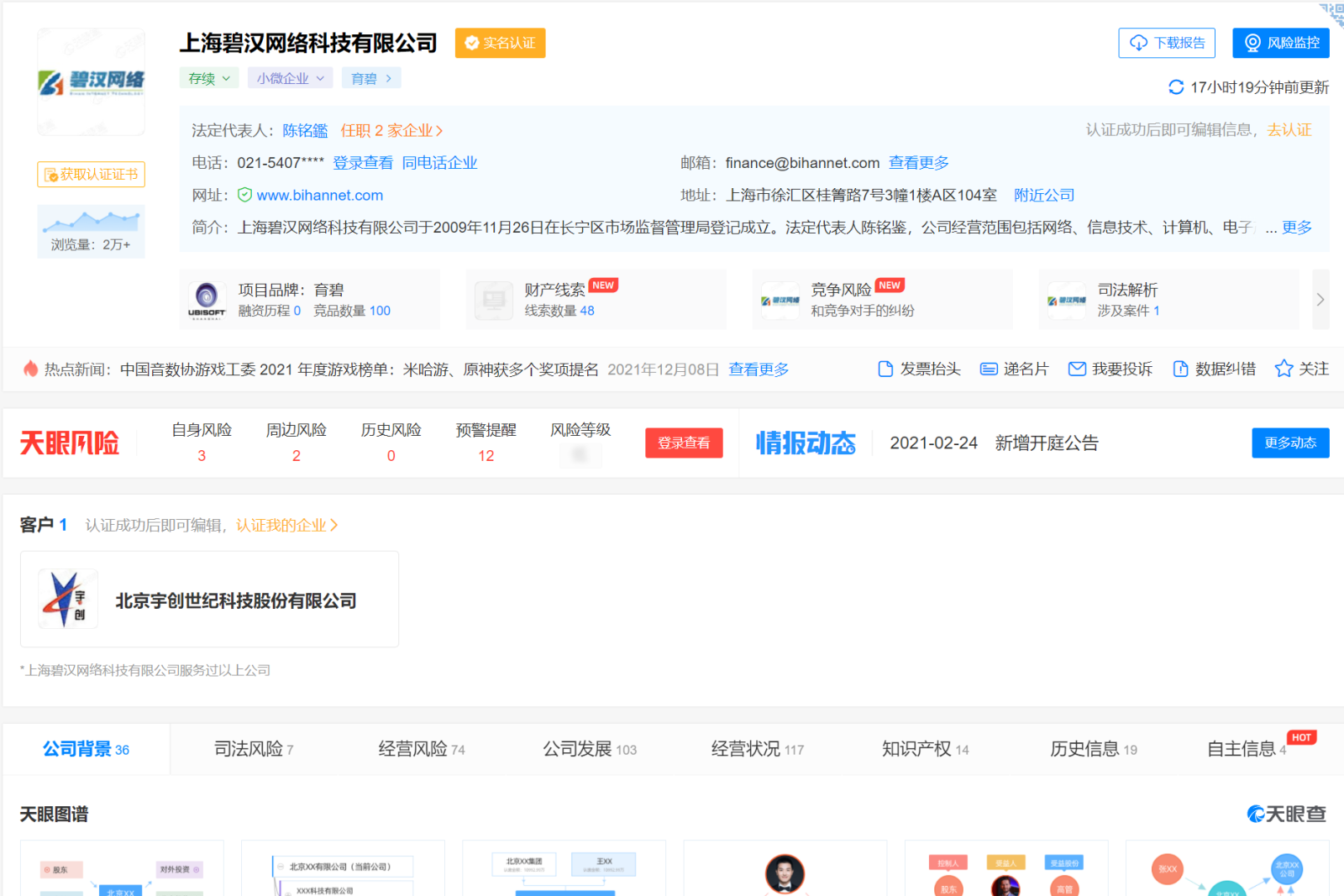Click the website verified shield icon
Image resolution: width=1344 pixels, height=896 pixels.
(x=245, y=195)
